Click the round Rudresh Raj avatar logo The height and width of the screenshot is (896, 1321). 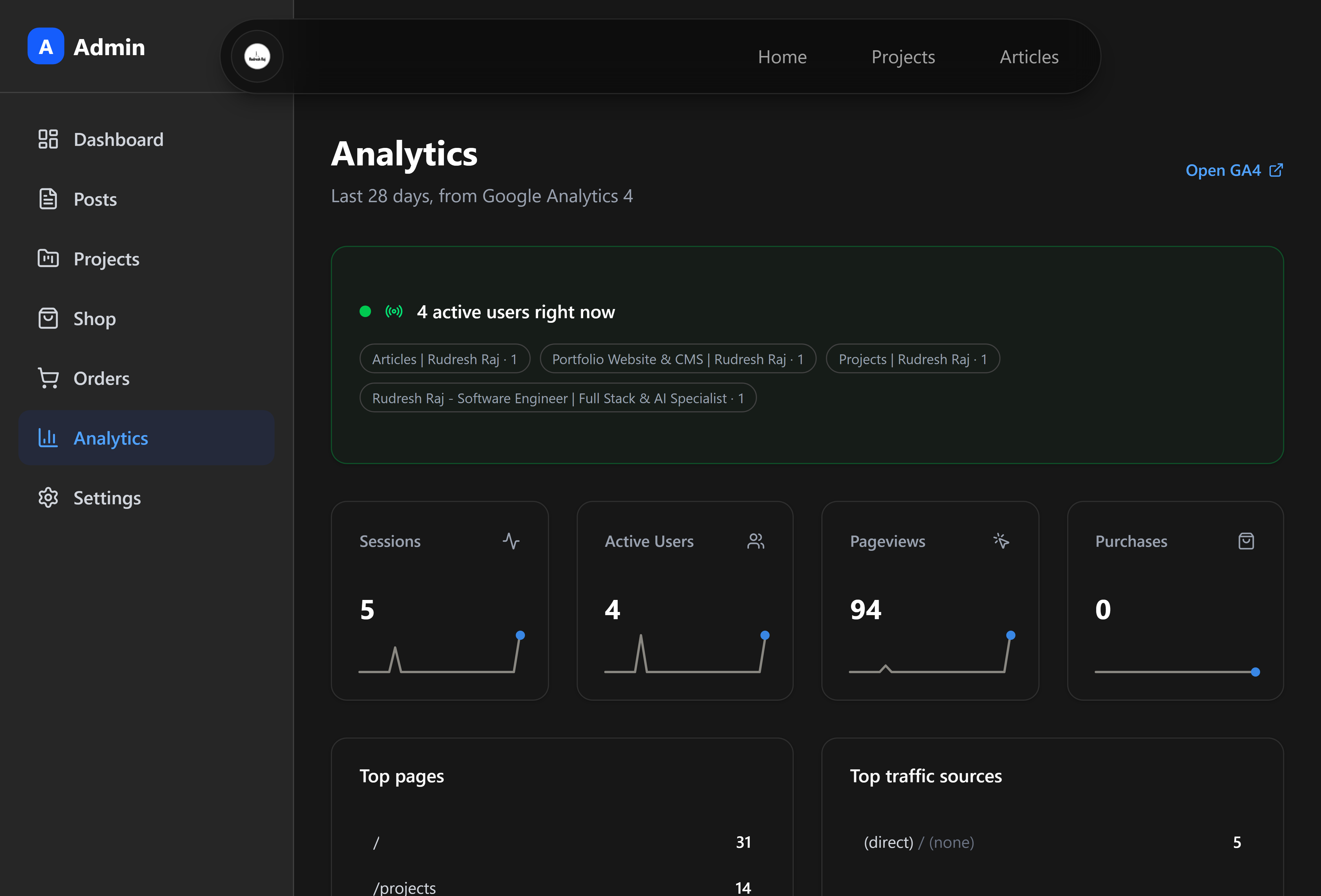point(257,56)
